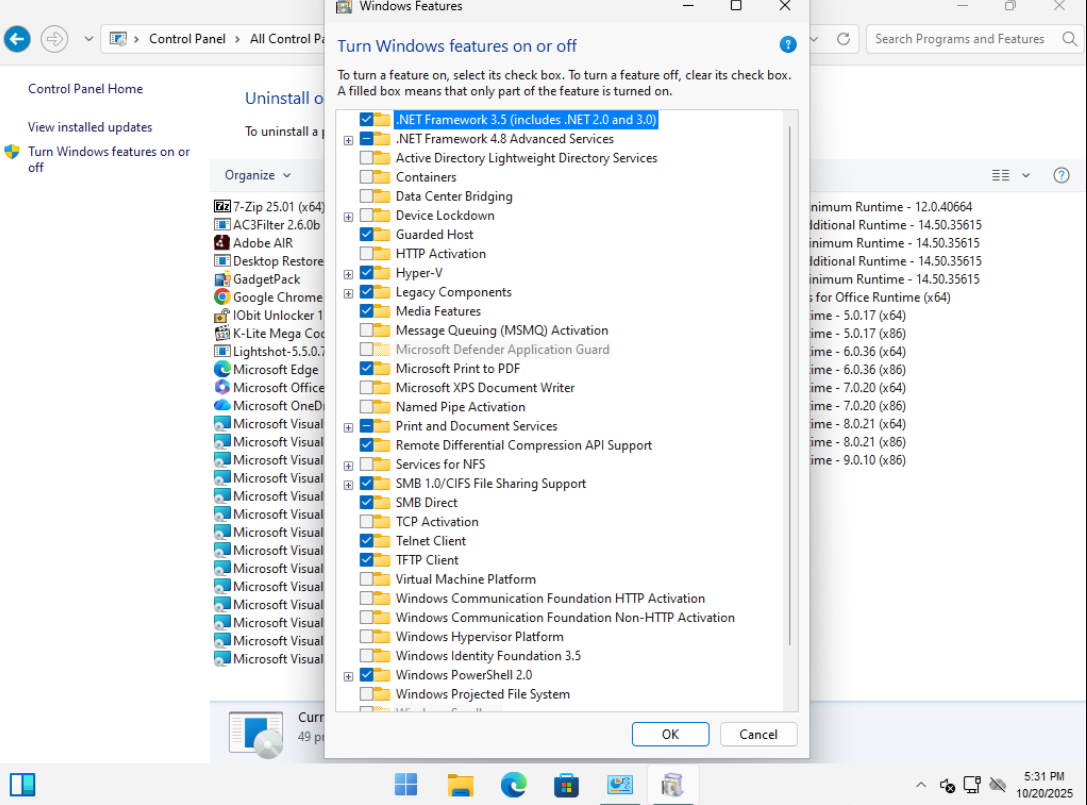Image resolution: width=1087 pixels, height=805 pixels.
Task: Click the Lightshot program icon
Action: click(222, 351)
